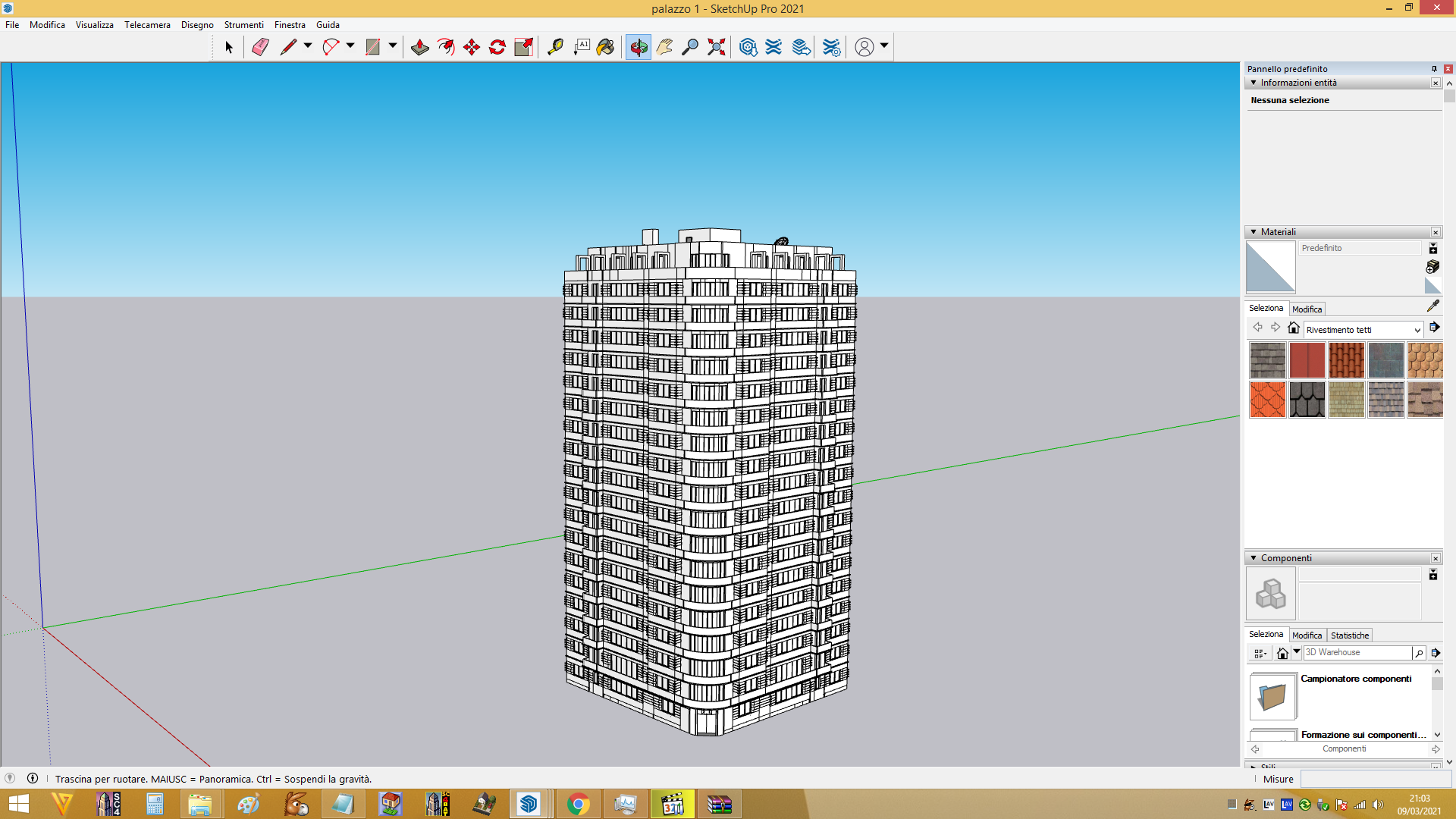Choose the Move tool
1456x819 pixels.
click(472, 47)
